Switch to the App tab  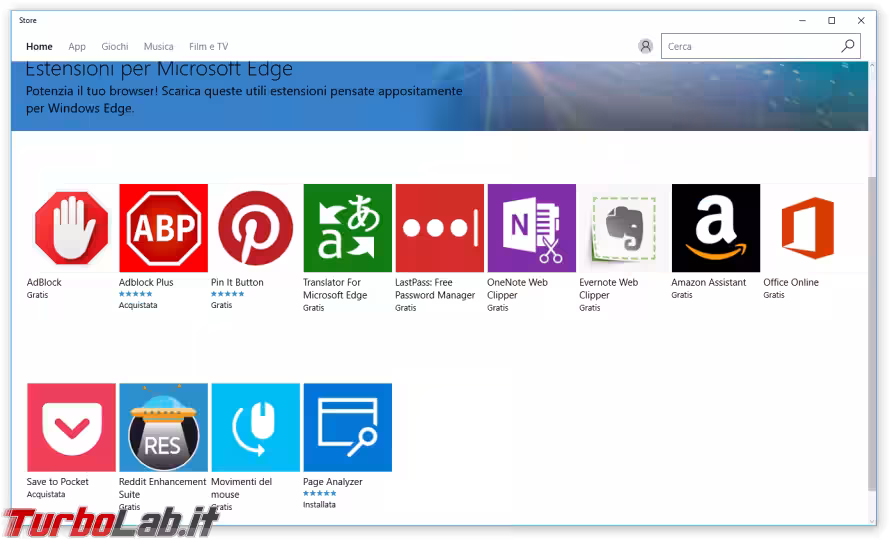pos(77,47)
